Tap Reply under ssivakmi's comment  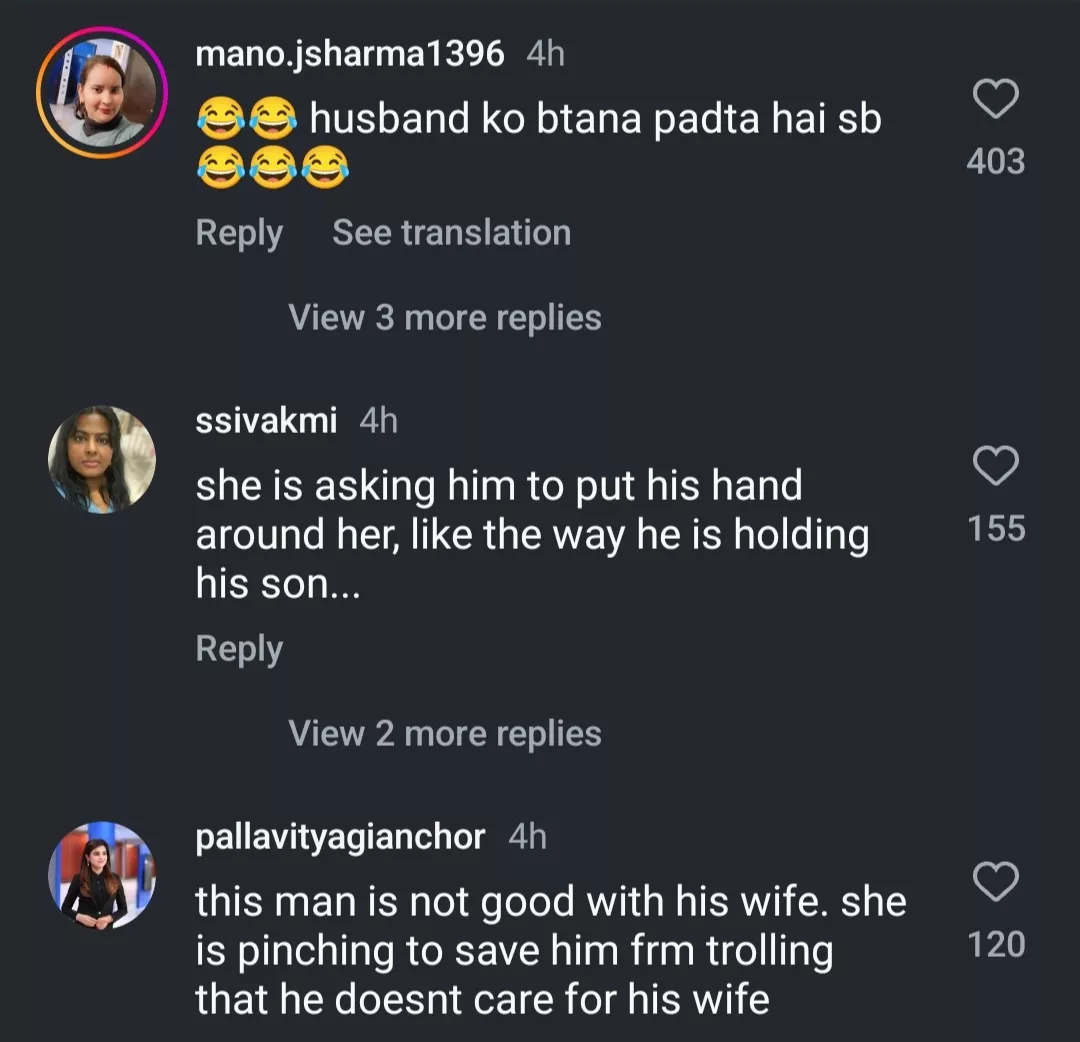pos(238,647)
